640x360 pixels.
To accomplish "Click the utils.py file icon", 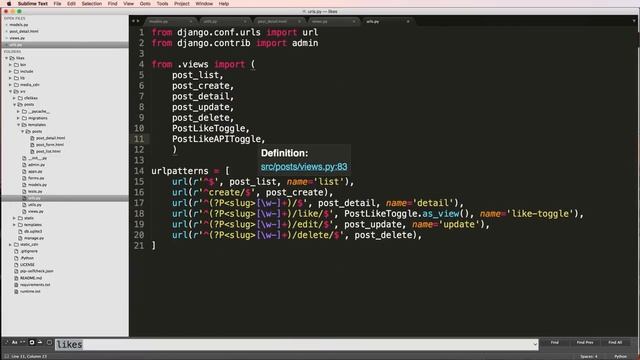I will (24, 204).
